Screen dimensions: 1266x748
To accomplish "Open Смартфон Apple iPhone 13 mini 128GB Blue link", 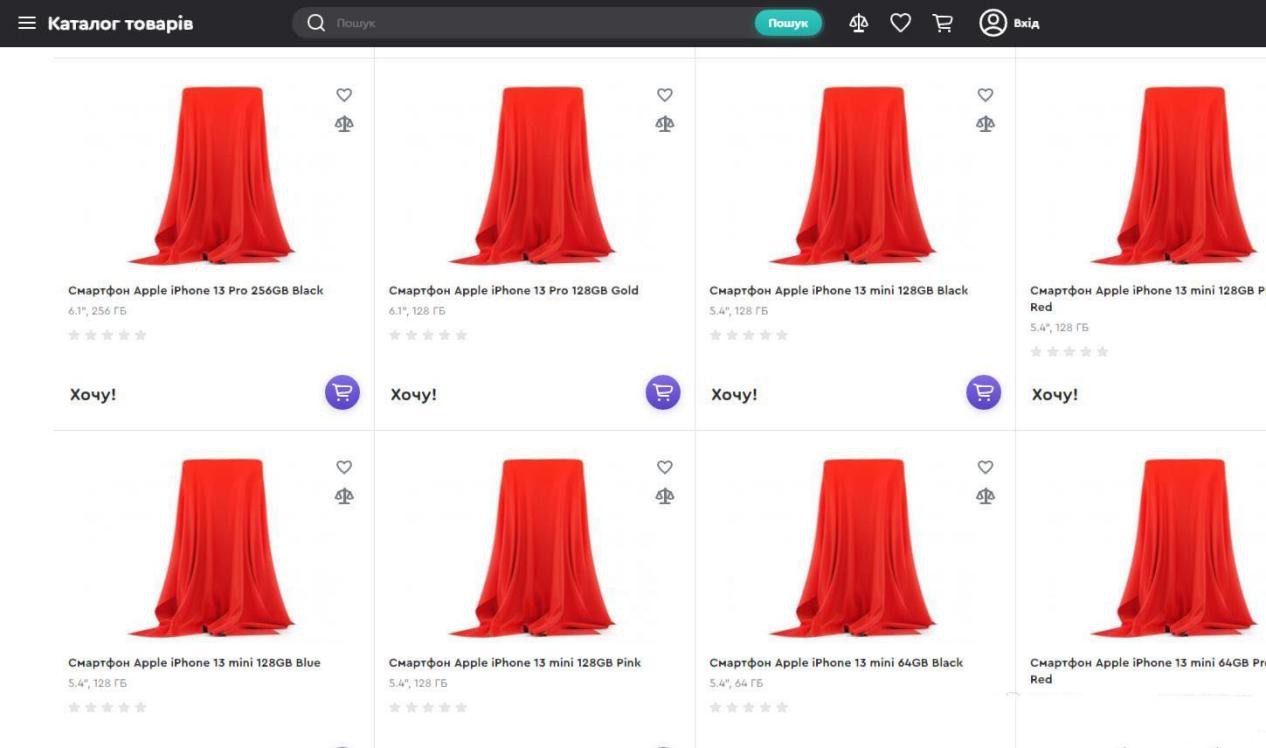I will click(194, 663).
